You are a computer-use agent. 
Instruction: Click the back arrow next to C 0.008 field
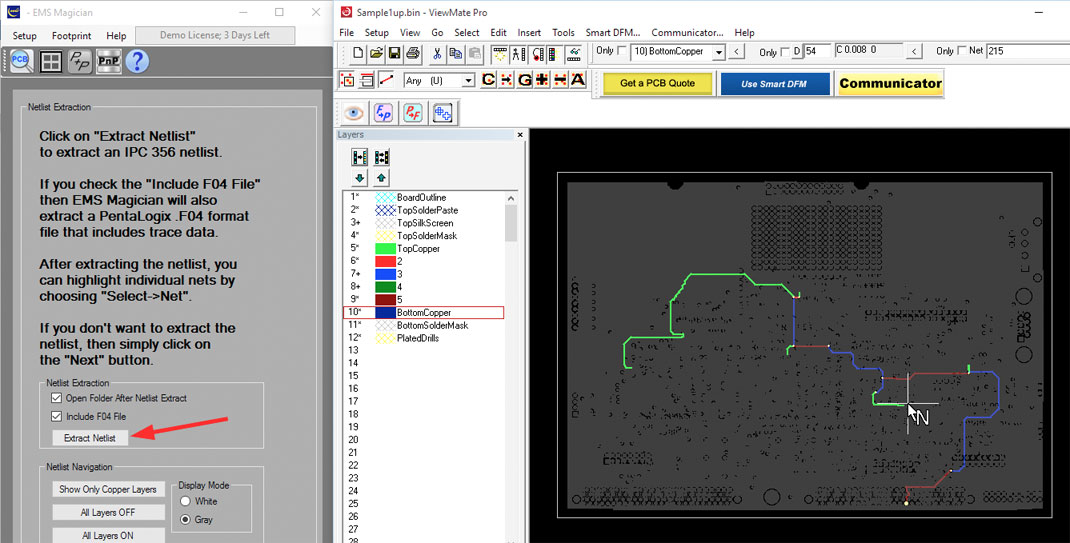coord(914,51)
